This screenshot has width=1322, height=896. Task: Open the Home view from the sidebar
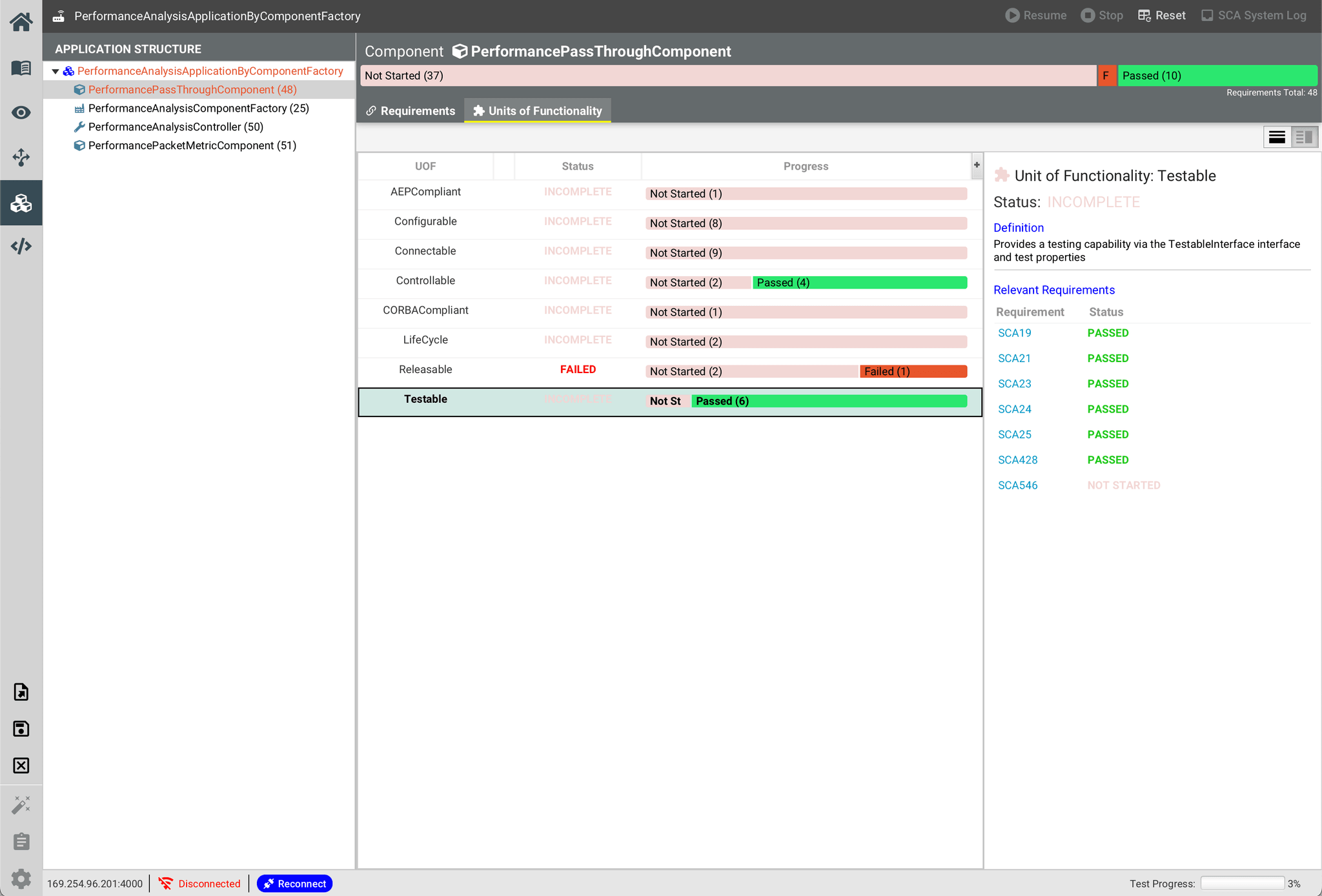[x=21, y=21]
